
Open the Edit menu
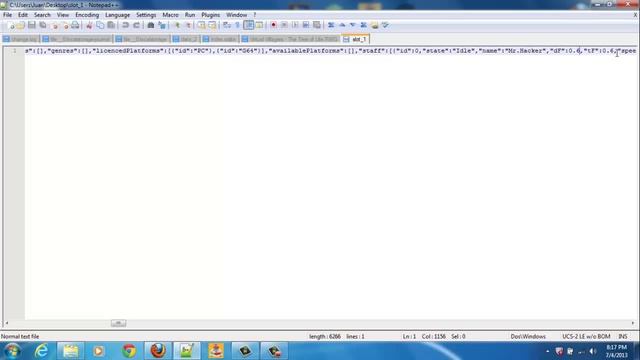click(x=23, y=15)
